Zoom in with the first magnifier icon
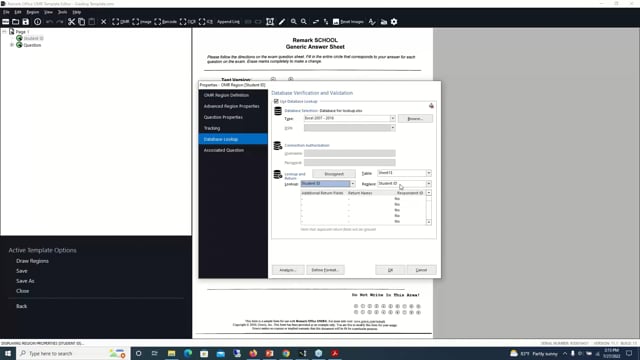Screen dimensions: 640x360 point(293,22)
